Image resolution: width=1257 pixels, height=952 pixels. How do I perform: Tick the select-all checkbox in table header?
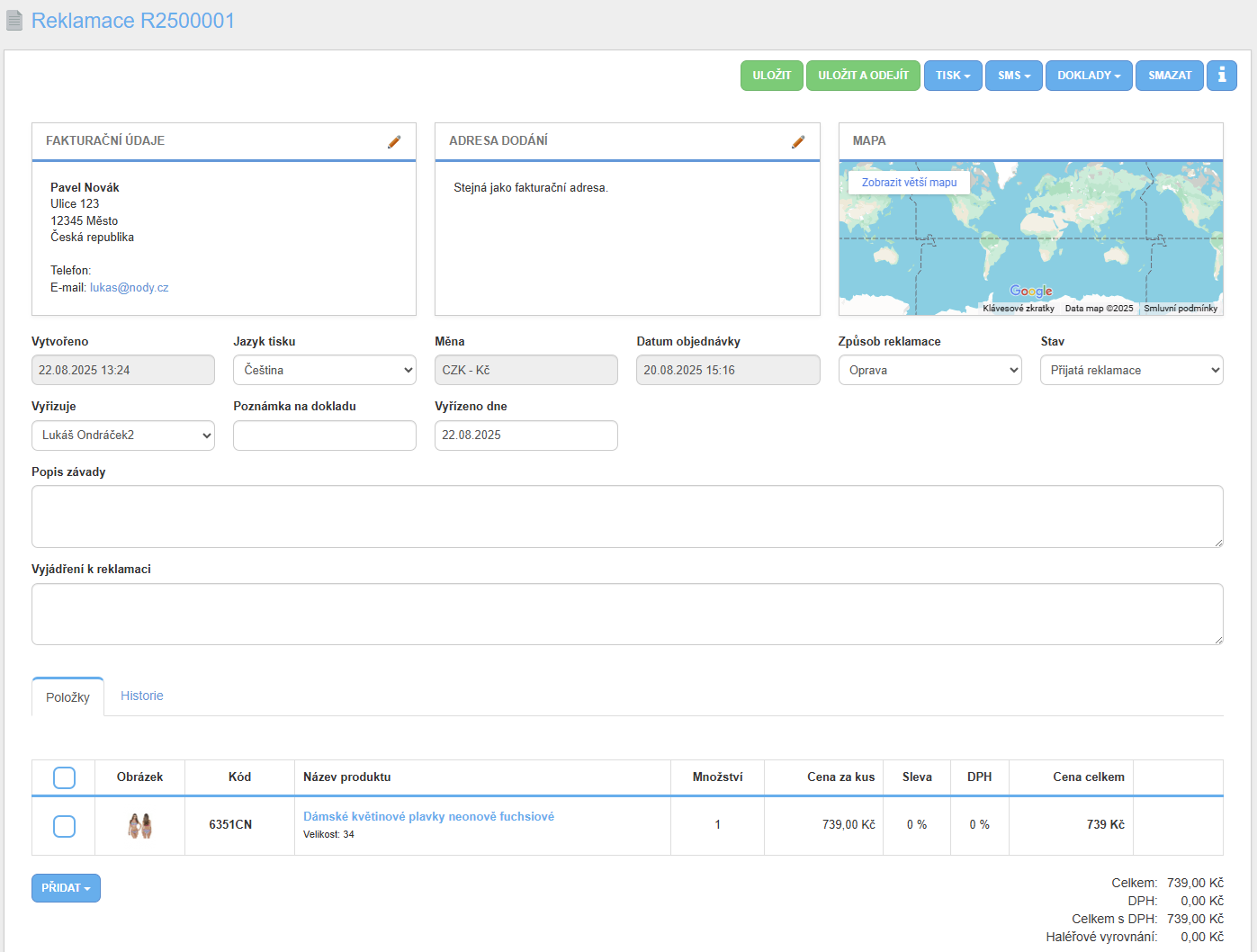(x=64, y=777)
